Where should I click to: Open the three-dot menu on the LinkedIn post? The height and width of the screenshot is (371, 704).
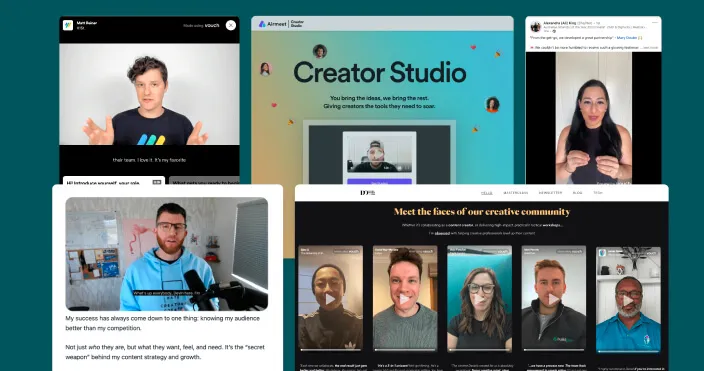[x=654, y=22]
